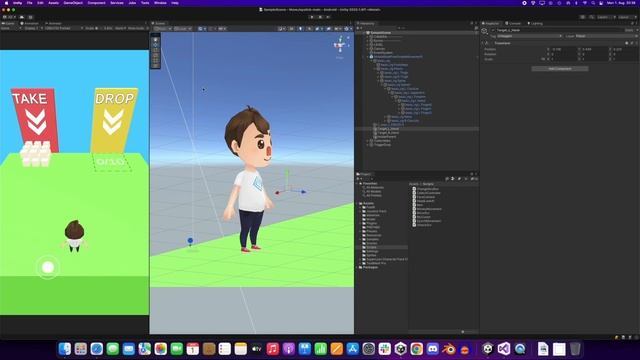Open the Scene camera settings icon
The height and width of the screenshot is (360, 640).
(337, 29)
